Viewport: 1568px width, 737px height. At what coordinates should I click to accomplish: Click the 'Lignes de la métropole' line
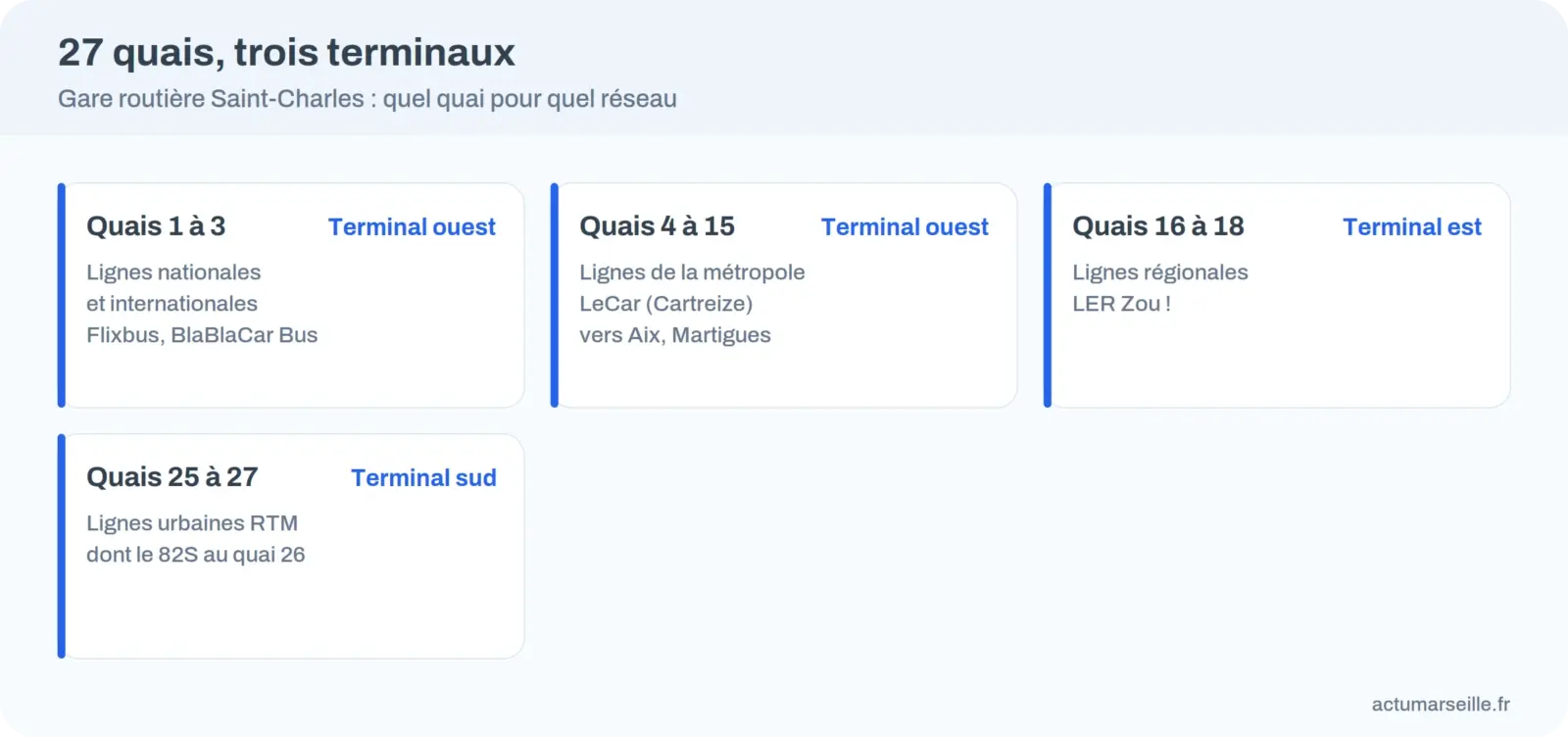[692, 272]
